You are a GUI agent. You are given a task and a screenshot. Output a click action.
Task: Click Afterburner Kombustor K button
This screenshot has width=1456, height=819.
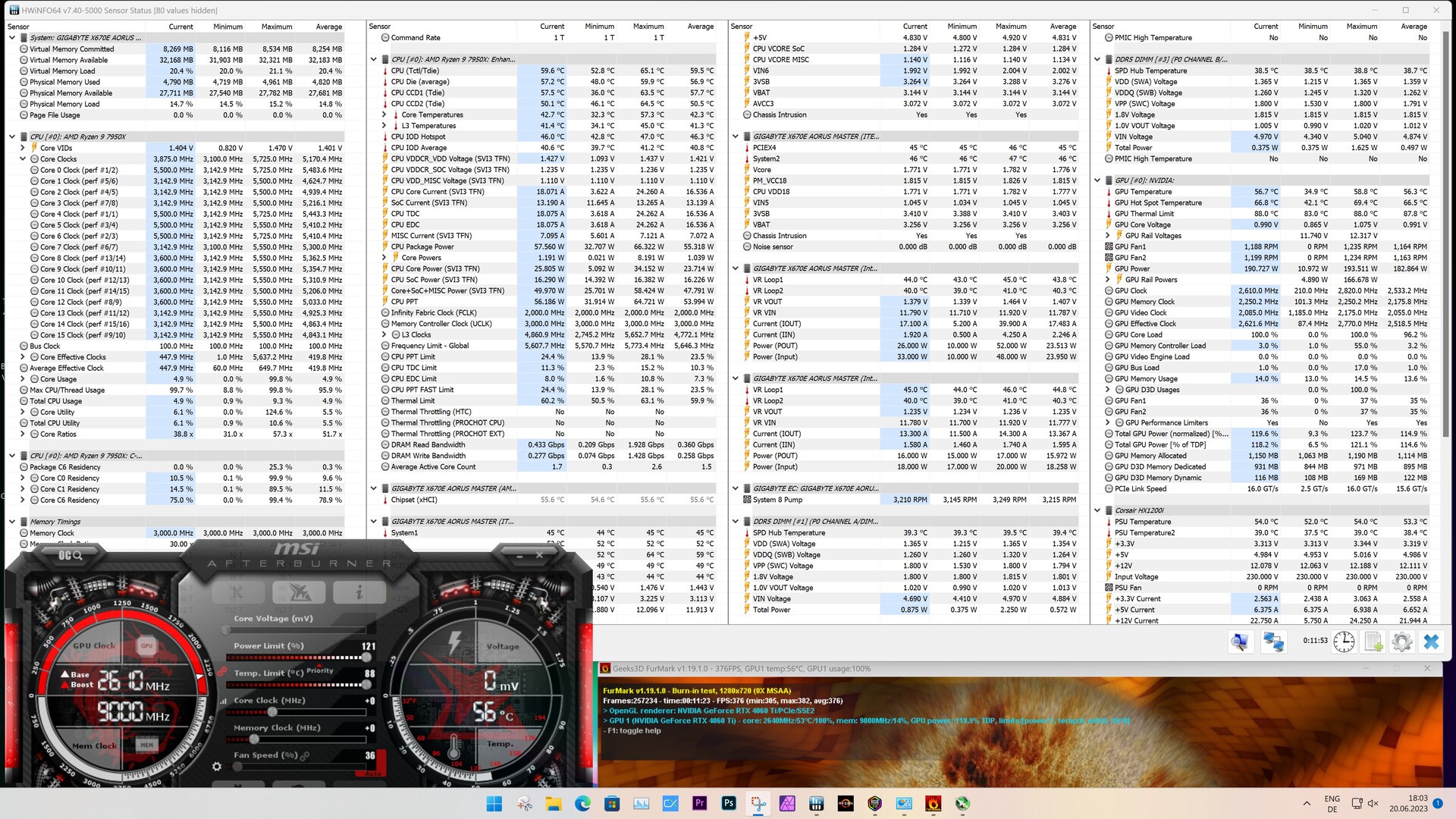(x=237, y=592)
